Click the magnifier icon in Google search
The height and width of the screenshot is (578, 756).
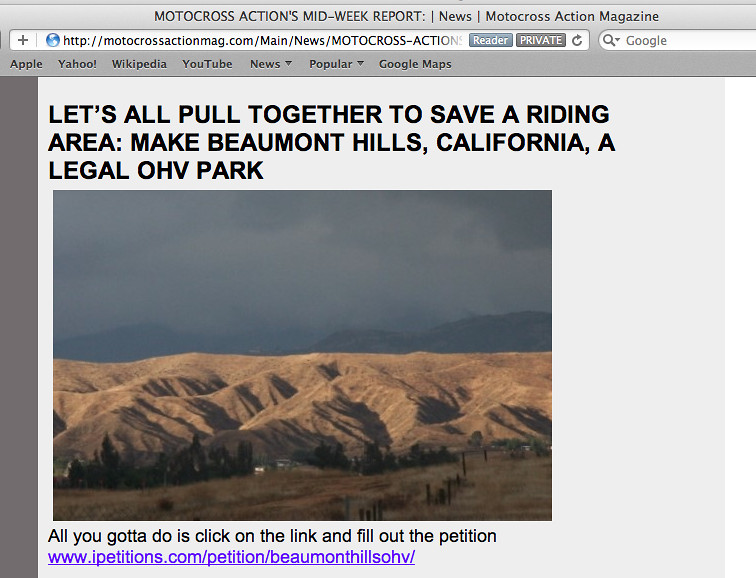point(608,40)
